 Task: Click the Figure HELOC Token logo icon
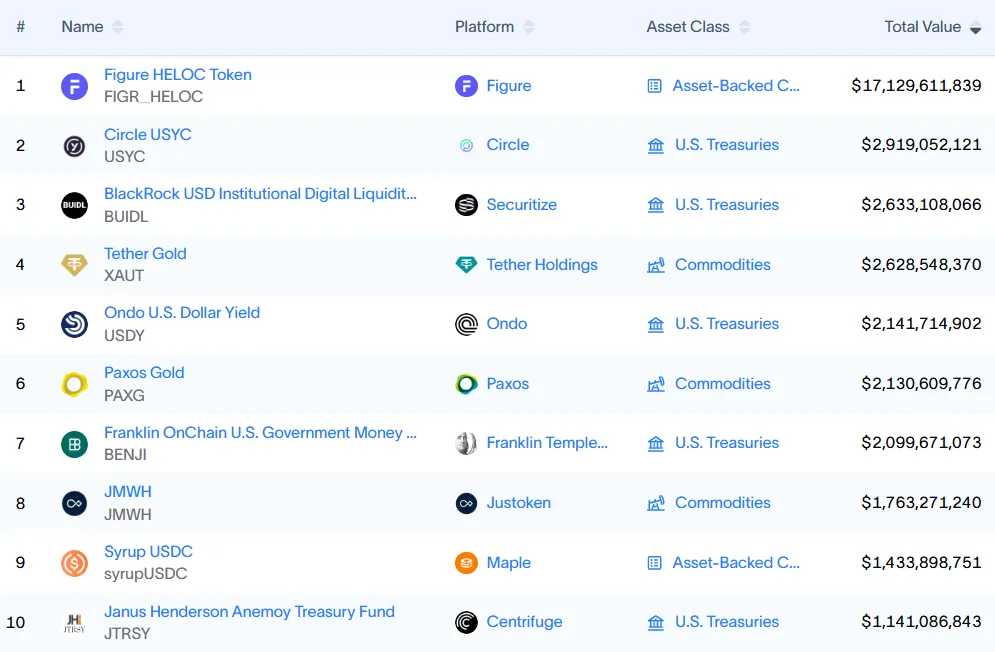point(74,86)
